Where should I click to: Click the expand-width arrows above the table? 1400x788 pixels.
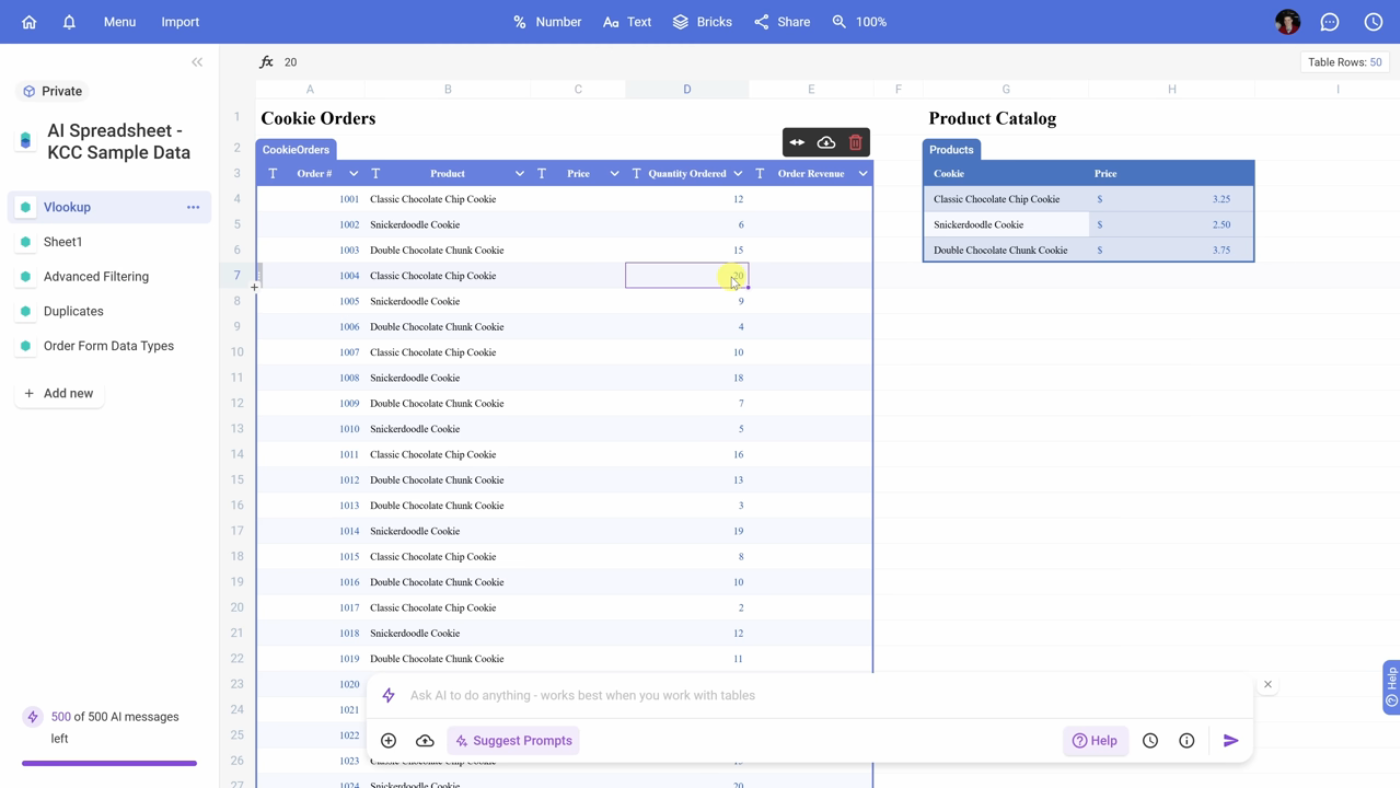[x=797, y=143]
